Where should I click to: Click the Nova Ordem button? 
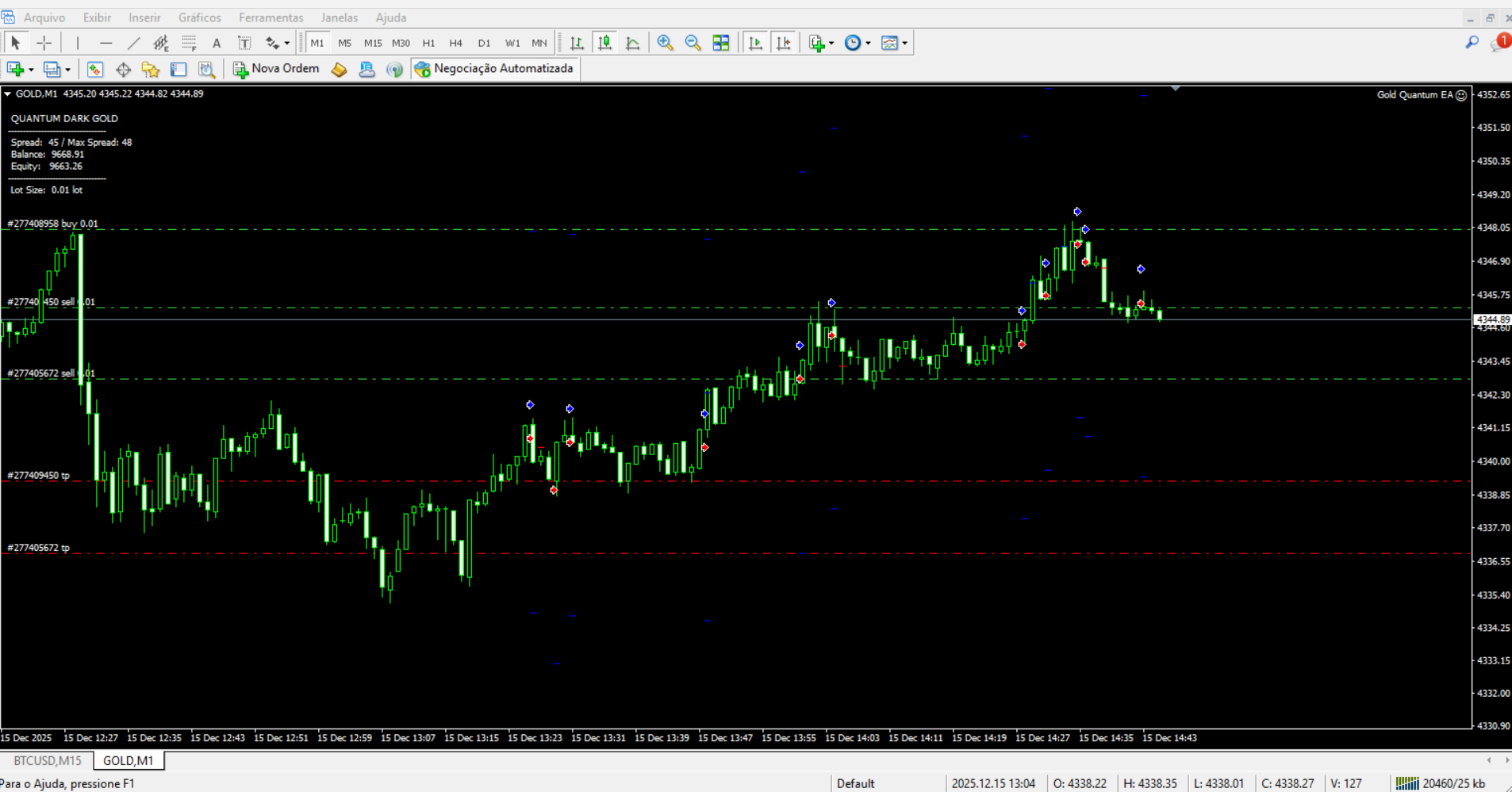point(275,69)
